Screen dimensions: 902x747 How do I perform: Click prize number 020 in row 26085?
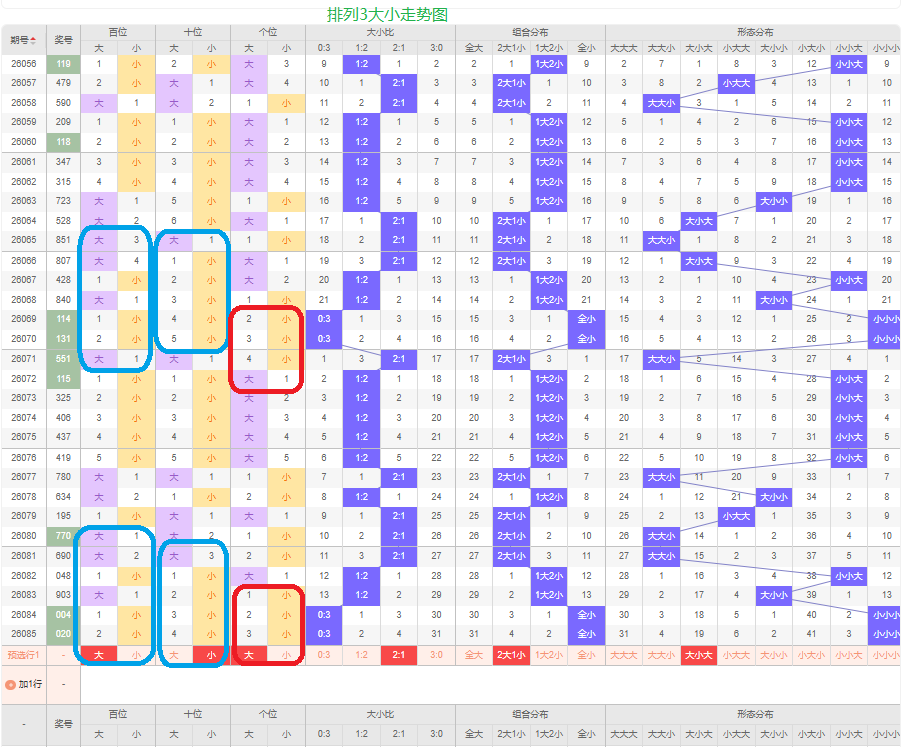point(63,634)
